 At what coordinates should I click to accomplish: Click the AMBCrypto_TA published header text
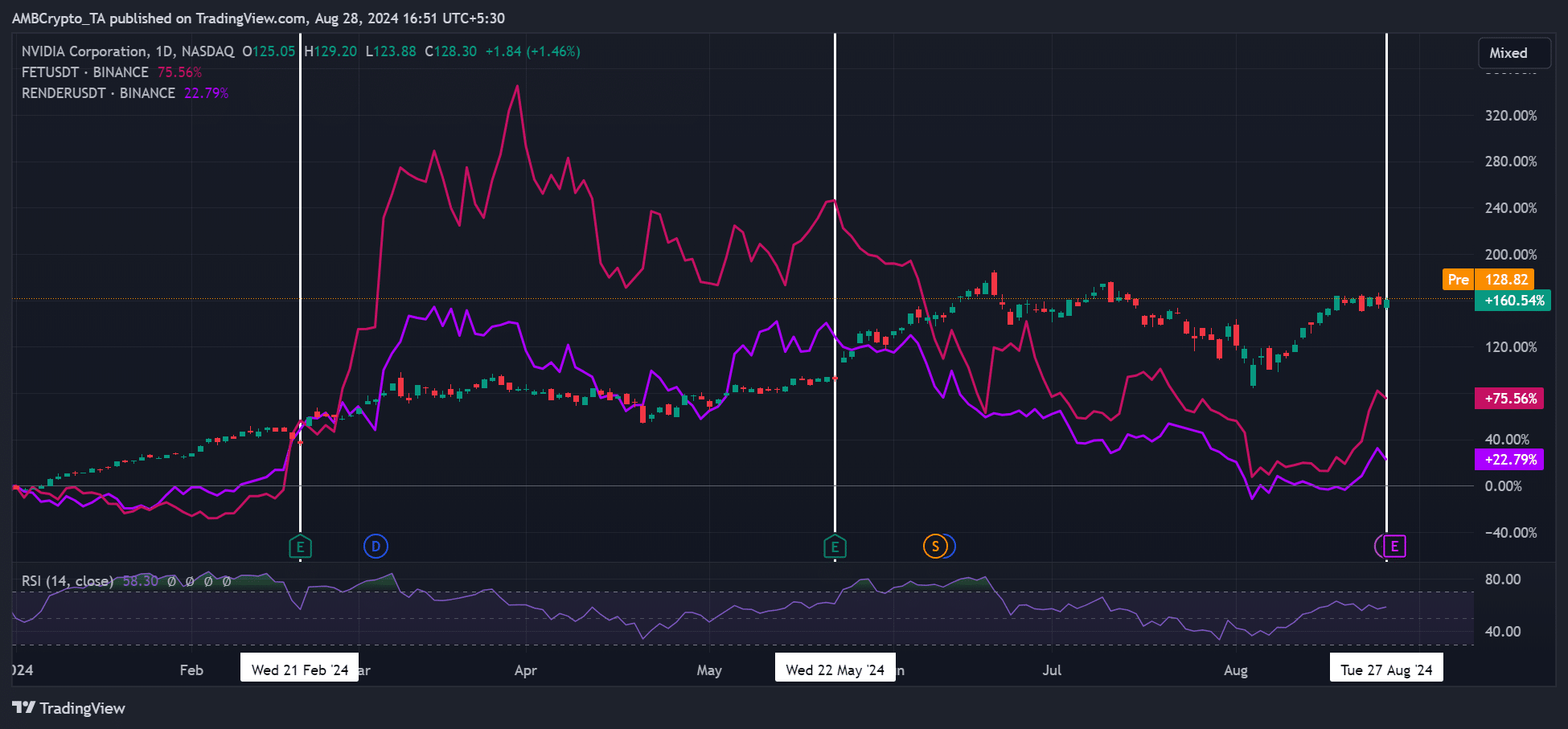258,18
